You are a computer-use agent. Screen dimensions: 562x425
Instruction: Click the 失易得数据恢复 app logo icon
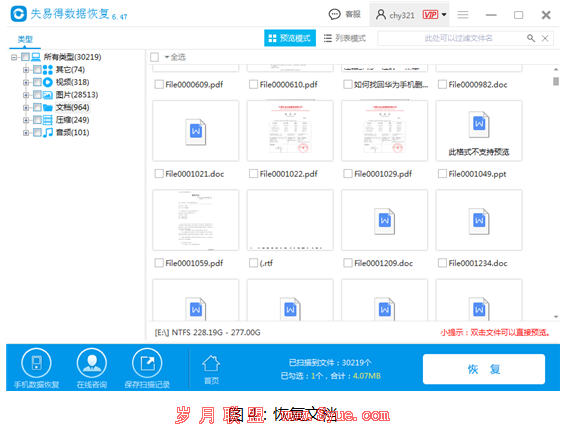[18, 14]
